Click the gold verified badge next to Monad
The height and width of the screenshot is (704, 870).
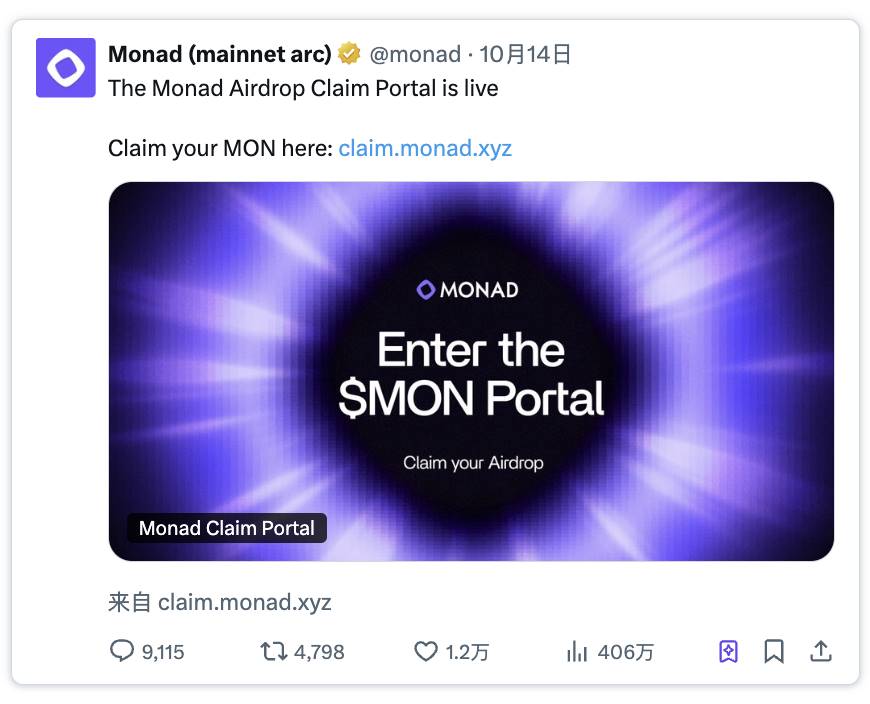tap(347, 54)
